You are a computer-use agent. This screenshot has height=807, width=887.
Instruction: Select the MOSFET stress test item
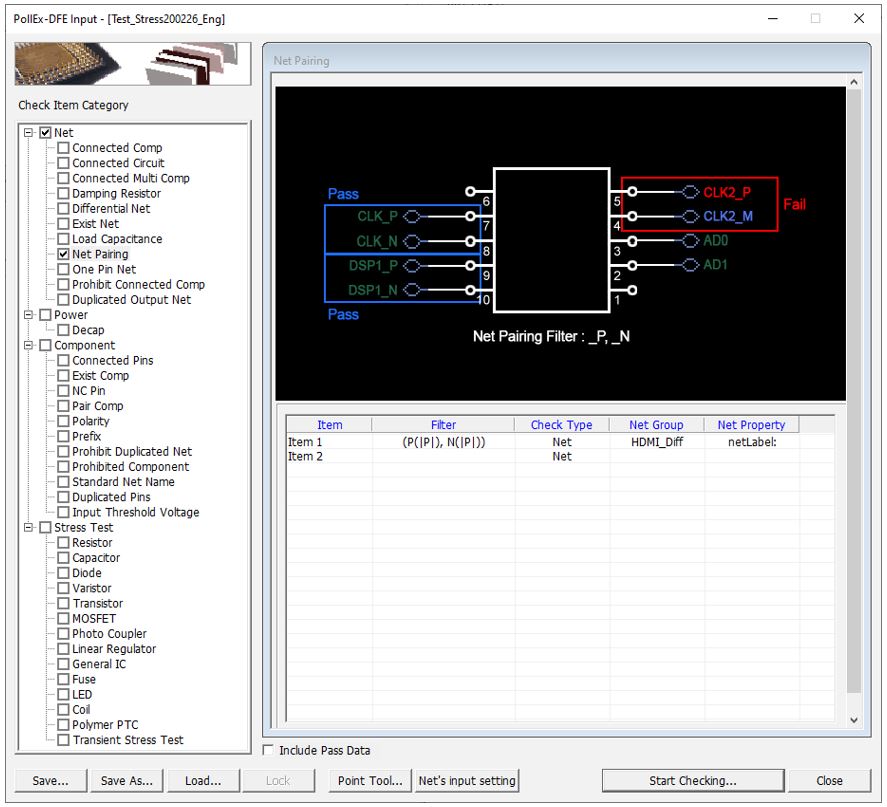(x=94, y=619)
